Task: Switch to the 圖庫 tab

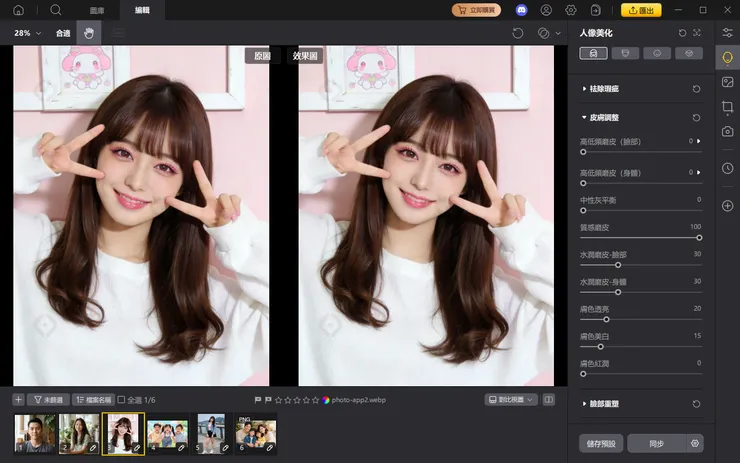Action: [x=97, y=10]
